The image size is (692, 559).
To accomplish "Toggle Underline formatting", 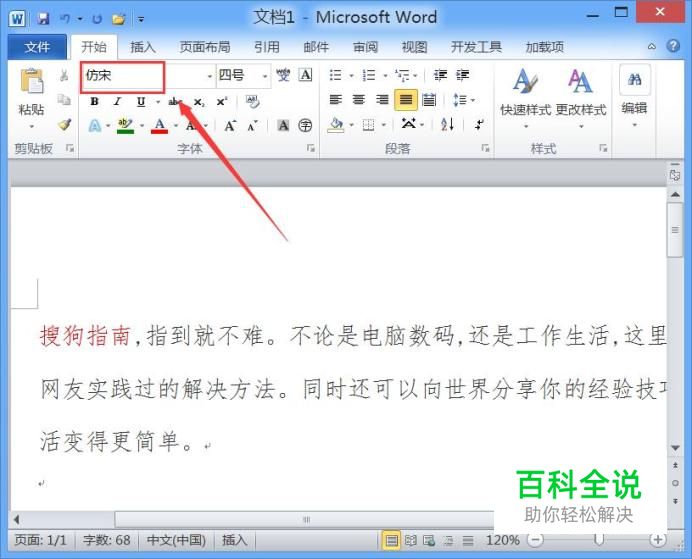I will [141, 102].
